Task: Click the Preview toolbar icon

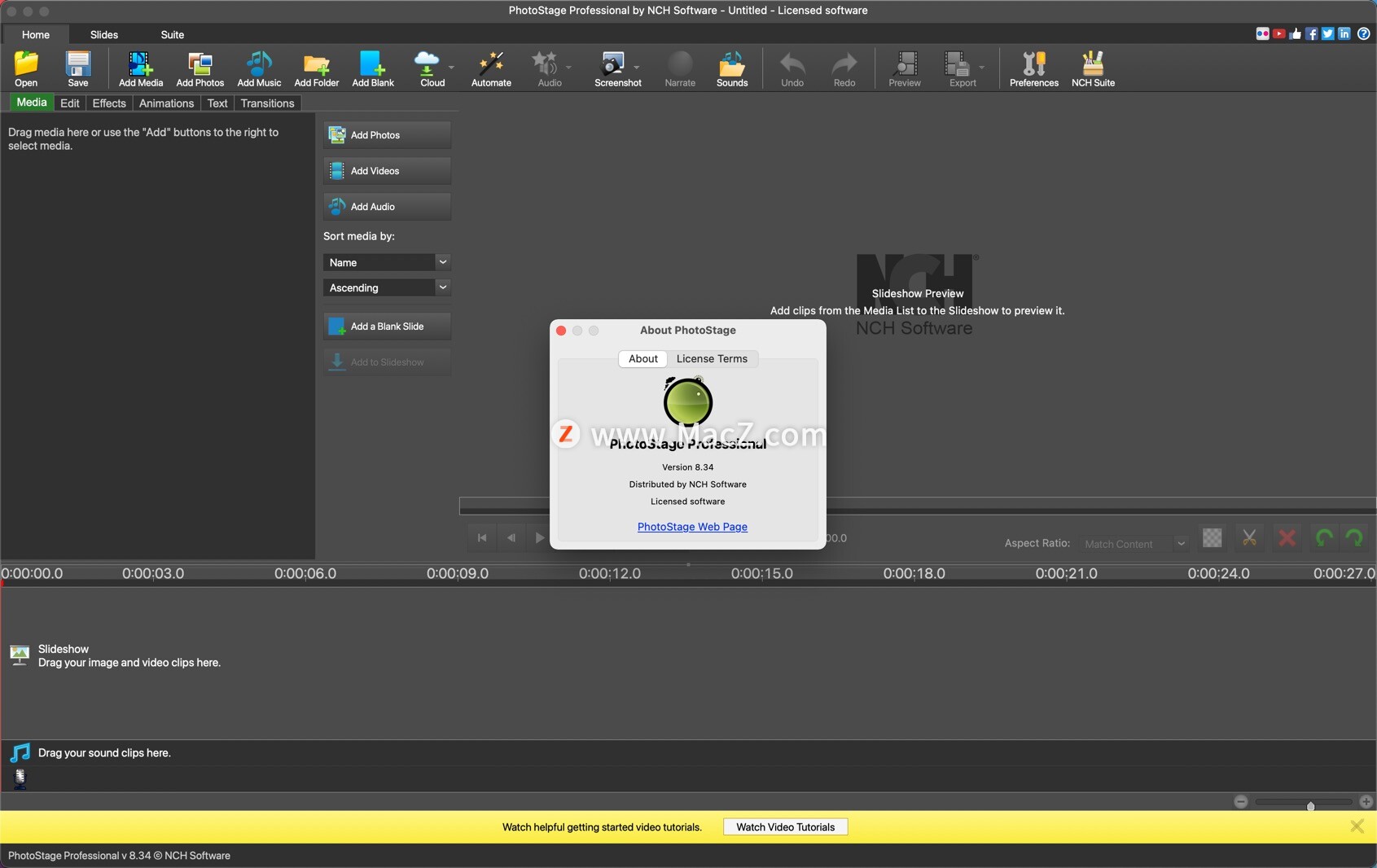Action: coord(905,69)
